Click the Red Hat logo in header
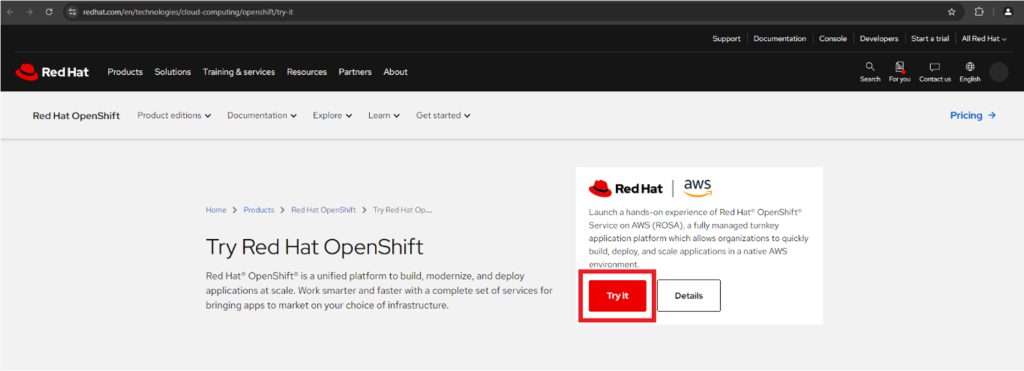Image resolution: width=1024 pixels, height=371 pixels. click(52, 72)
